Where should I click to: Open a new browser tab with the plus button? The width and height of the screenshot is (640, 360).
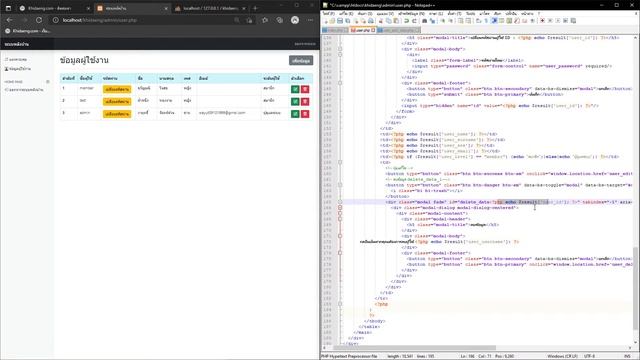pos(255,8)
